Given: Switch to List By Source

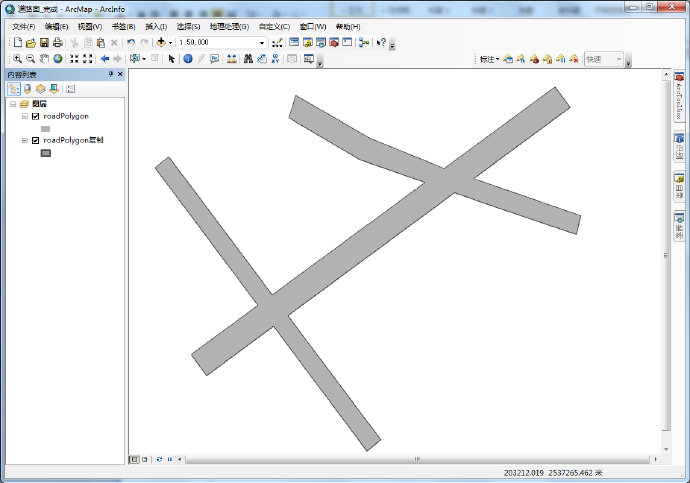Looking at the screenshot, I should pyautogui.click(x=27, y=89).
